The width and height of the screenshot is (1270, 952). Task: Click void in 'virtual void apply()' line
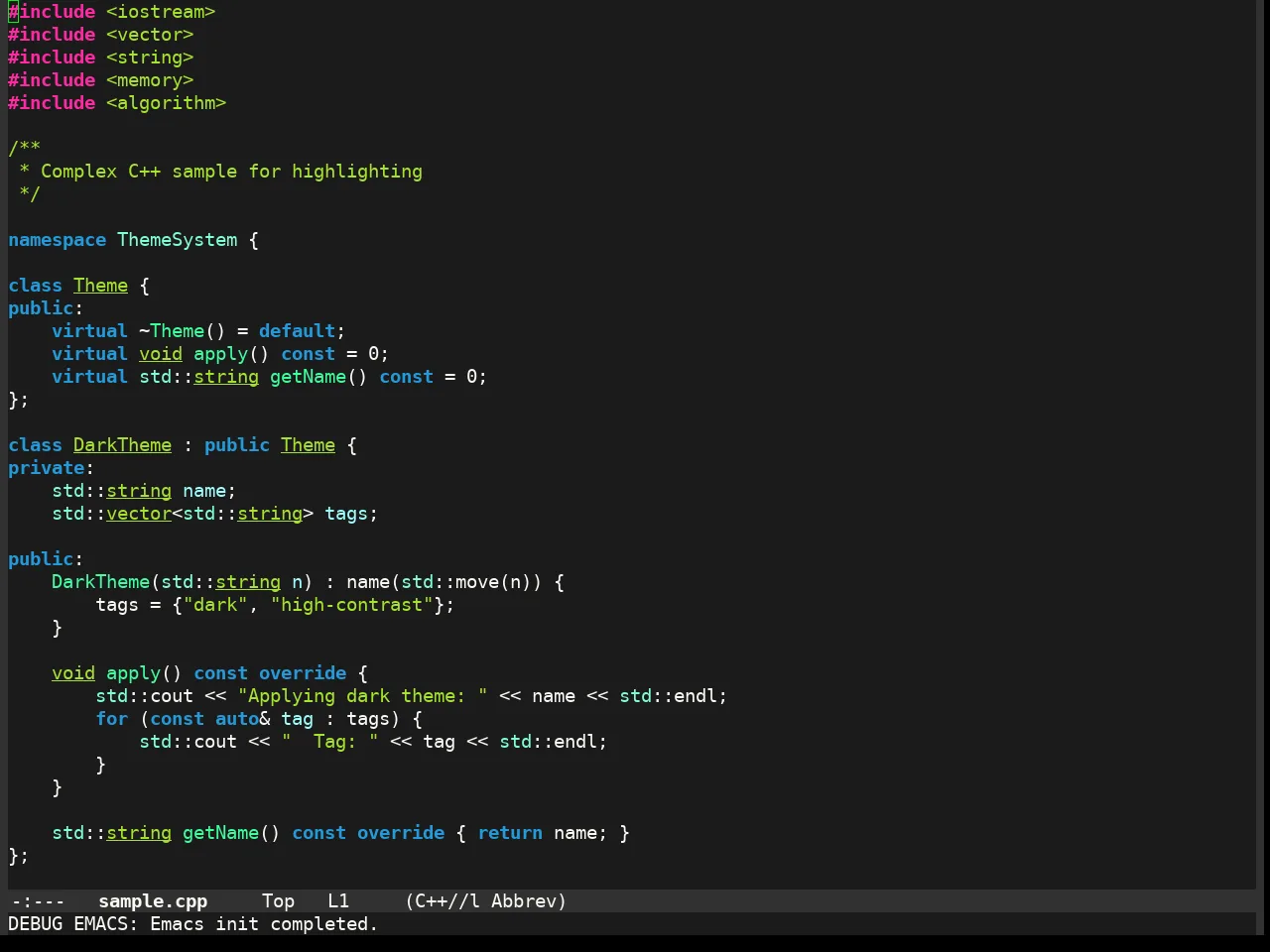point(161,354)
